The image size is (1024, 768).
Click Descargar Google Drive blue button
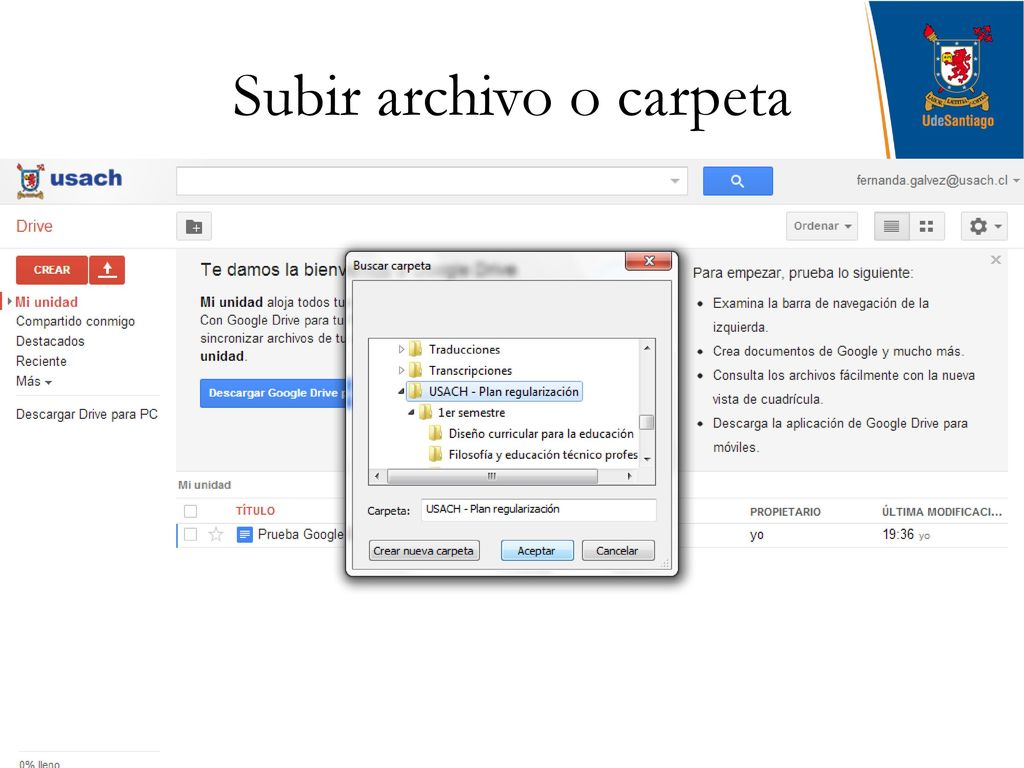(273, 393)
